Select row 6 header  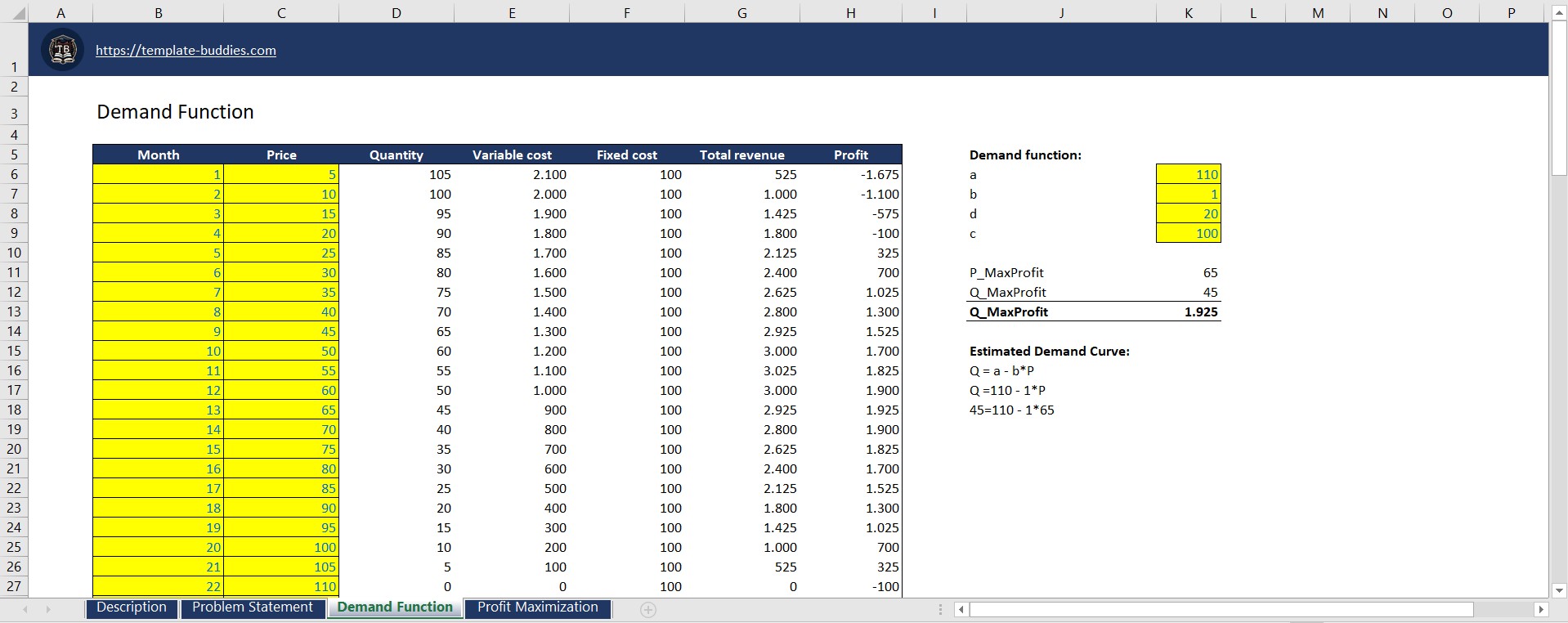point(14,174)
